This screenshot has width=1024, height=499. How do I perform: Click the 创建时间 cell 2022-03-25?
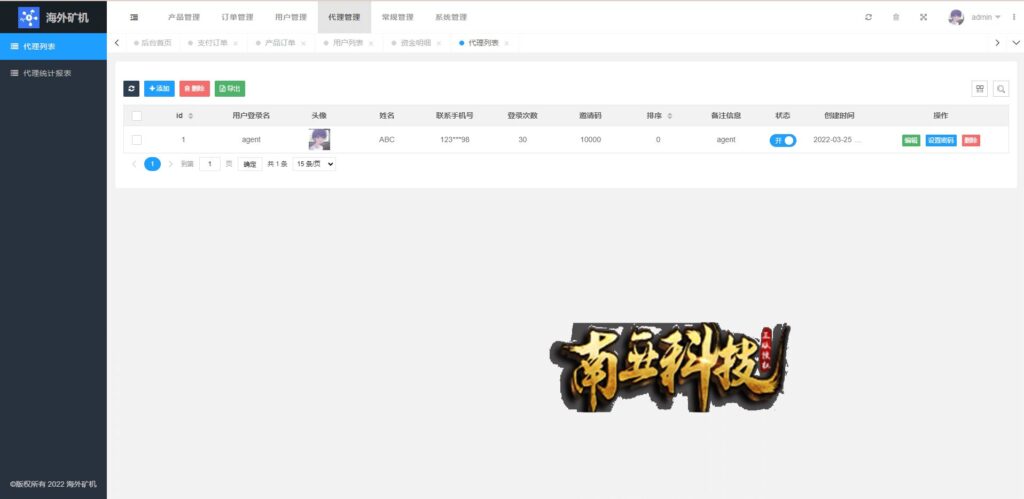click(837, 140)
